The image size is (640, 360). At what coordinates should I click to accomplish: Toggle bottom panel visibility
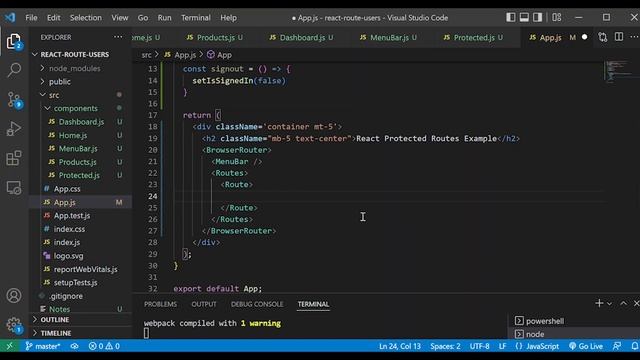coord(524,18)
